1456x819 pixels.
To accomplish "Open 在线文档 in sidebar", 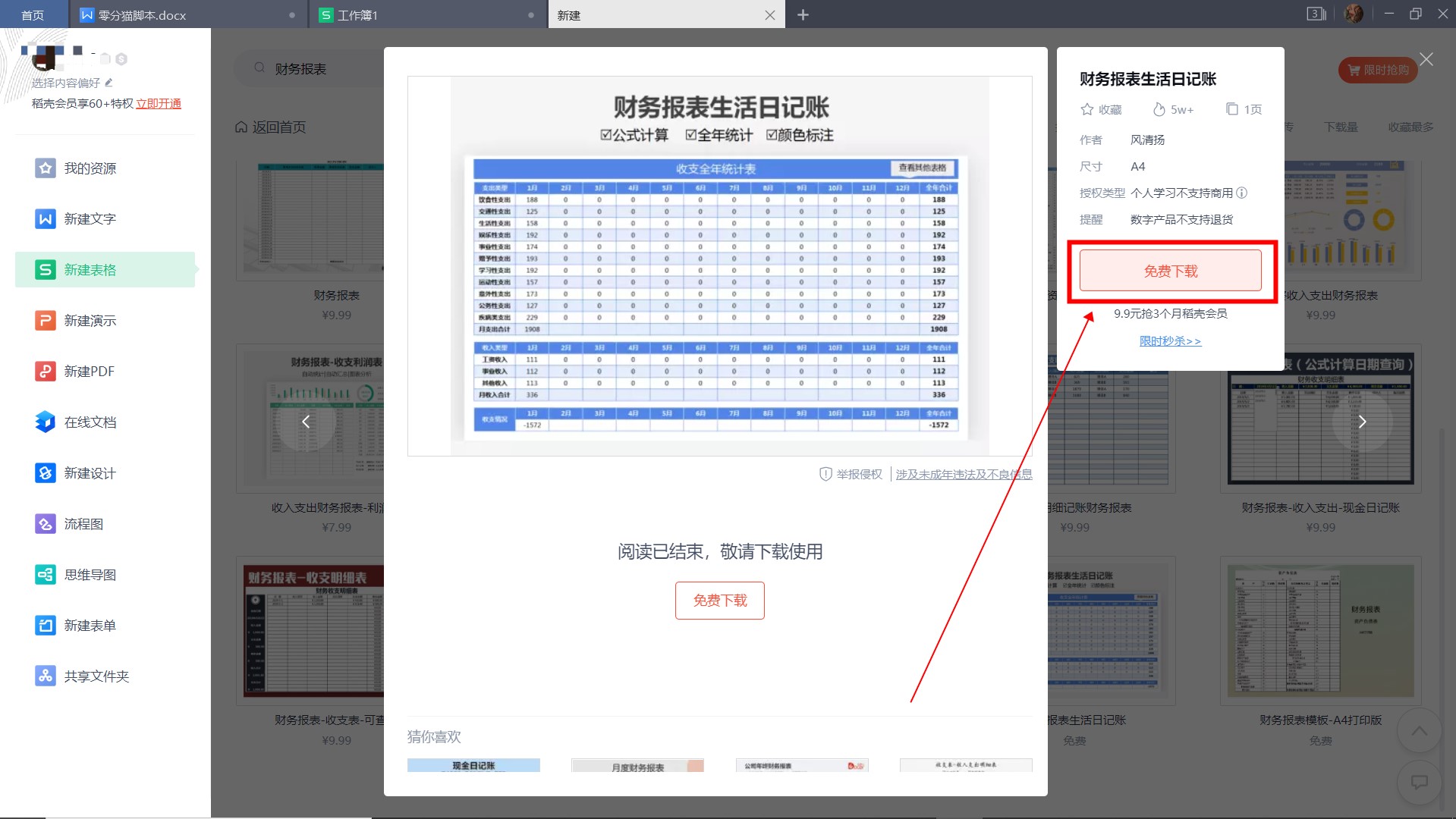I will pyautogui.click(x=90, y=422).
